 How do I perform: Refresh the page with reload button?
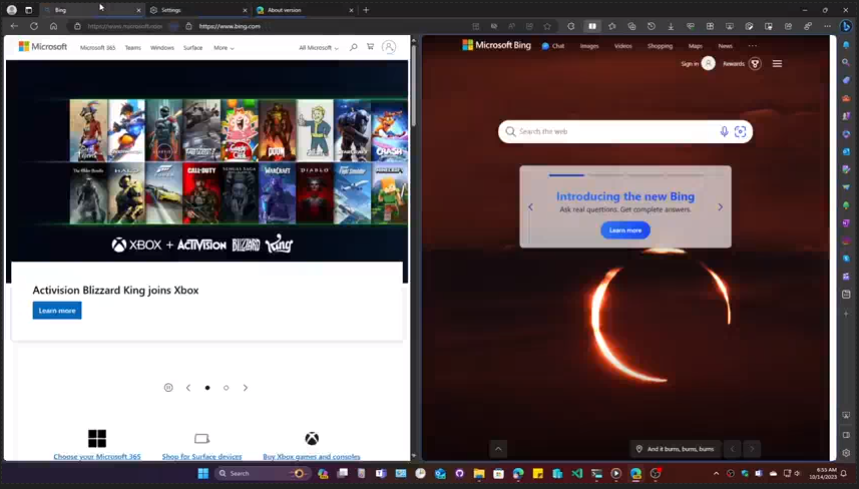(33, 26)
